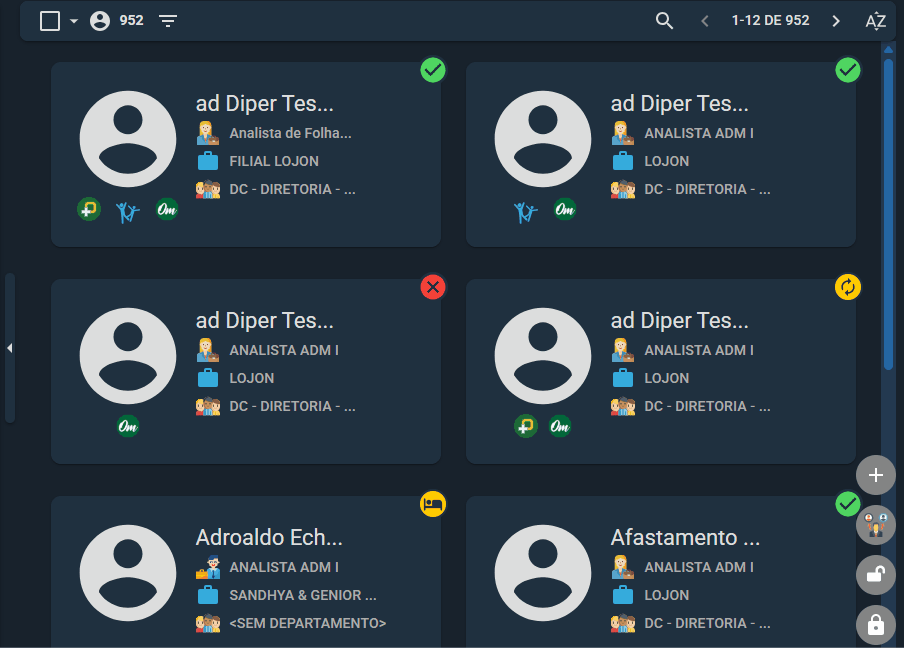Click the department icon beside <SEM DEPARTAMENTO>

pos(208,623)
